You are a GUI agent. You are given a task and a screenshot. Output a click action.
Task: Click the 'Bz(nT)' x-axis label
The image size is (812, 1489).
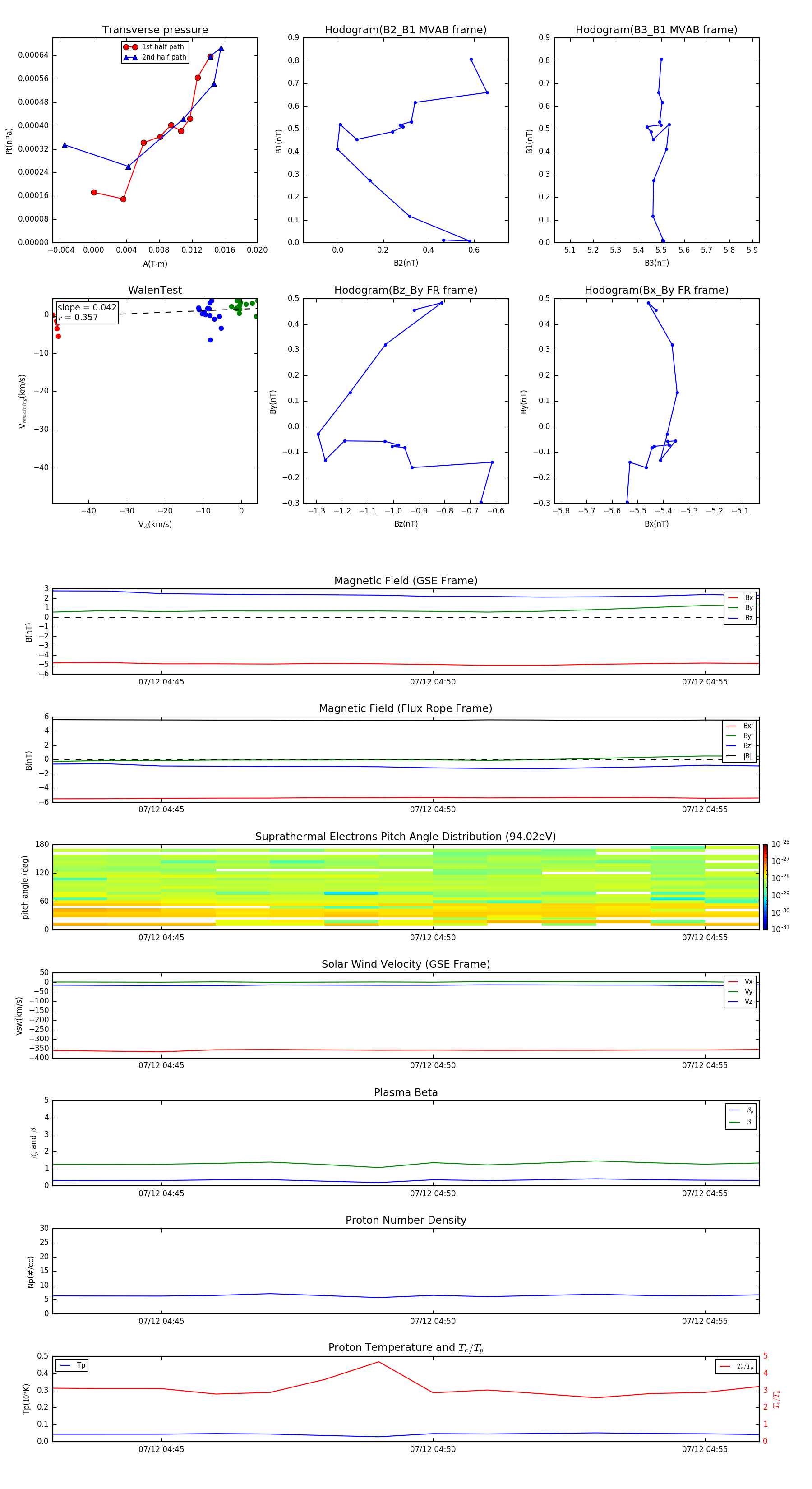(x=406, y=524)
